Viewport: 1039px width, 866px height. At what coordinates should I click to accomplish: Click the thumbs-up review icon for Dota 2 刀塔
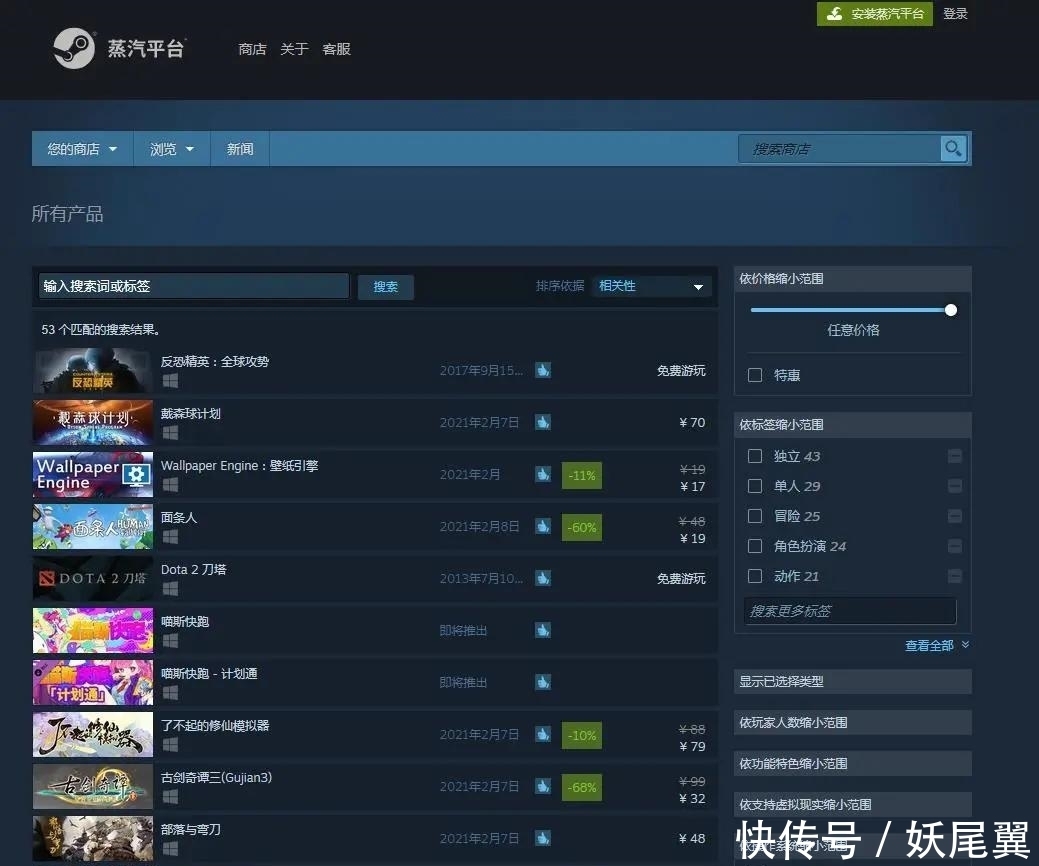[543, 578]
